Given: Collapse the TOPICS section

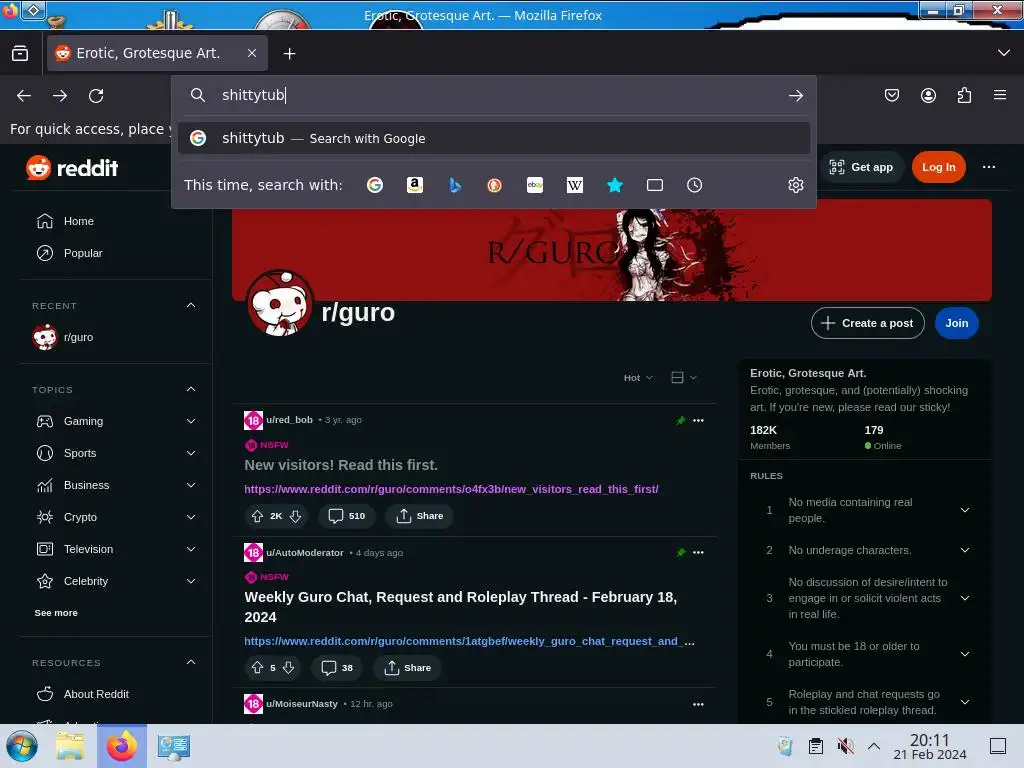Looking at the screenshot, I should (191, 389).
